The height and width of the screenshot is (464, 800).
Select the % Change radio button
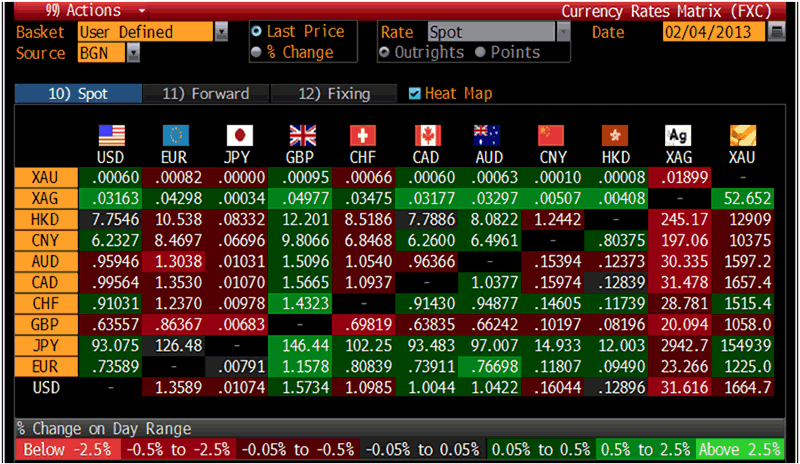(258, 52)
